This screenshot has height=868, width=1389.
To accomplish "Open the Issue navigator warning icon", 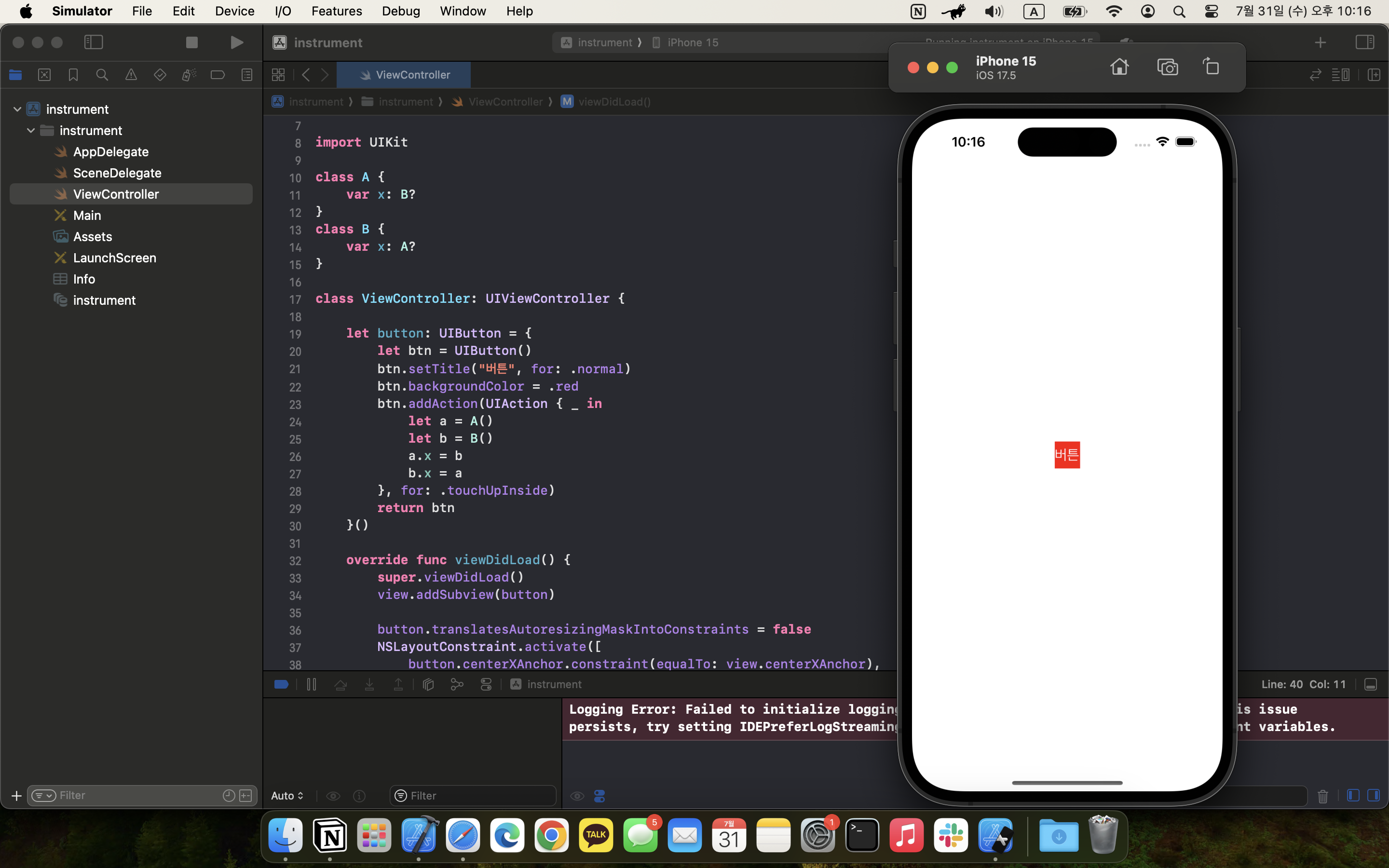I will pyautogui.click(x=131, y=75).
